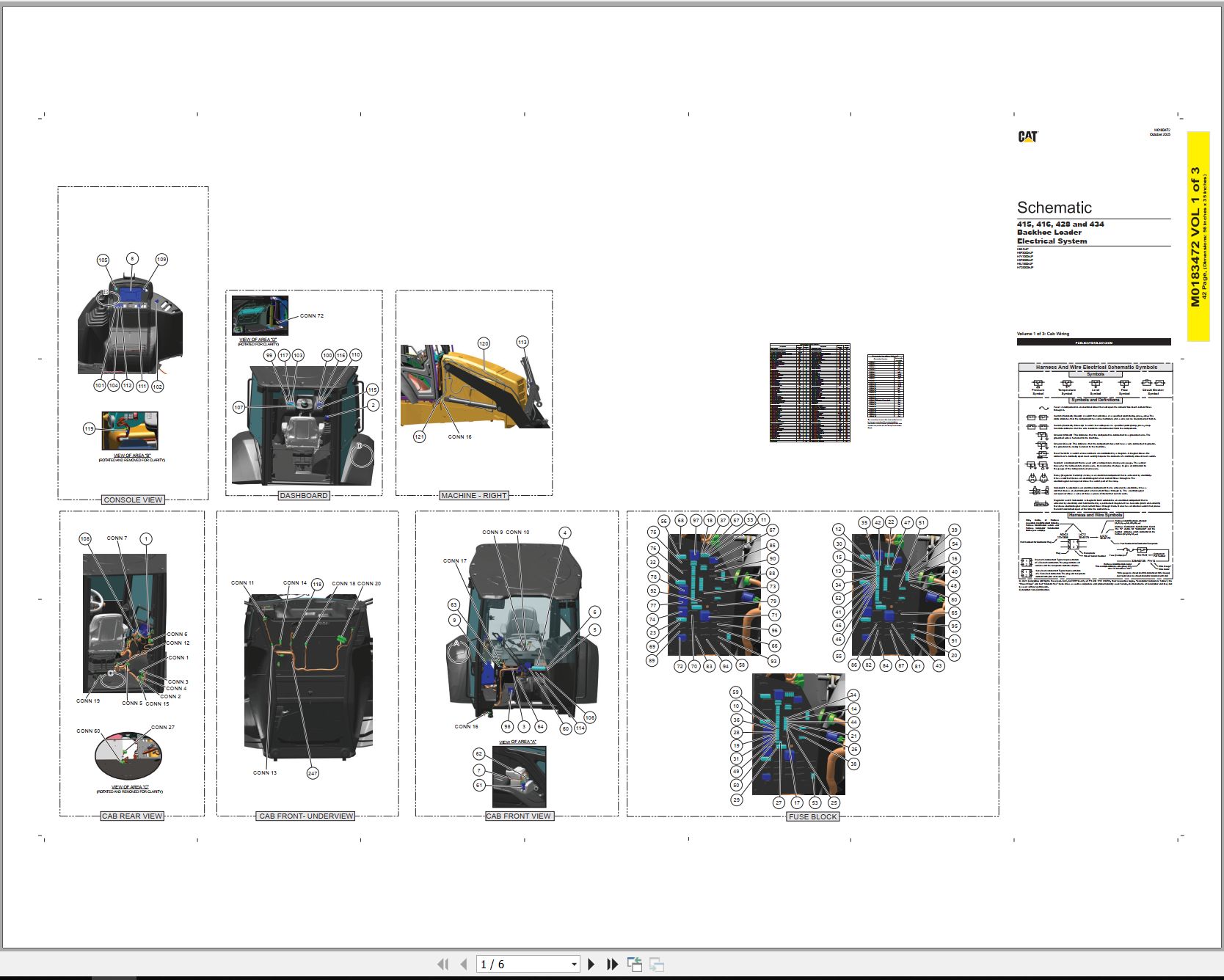Click the Schematic title heading
The image size is (1224, 980).
(x=1054, y=208)
